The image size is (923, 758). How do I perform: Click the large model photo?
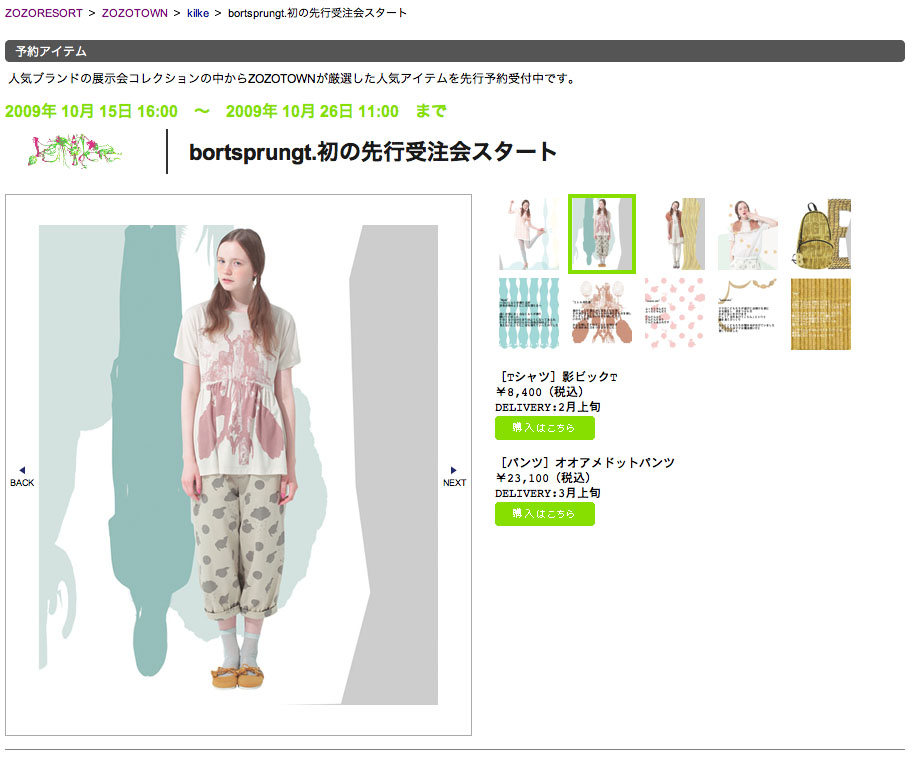(238, 464)
